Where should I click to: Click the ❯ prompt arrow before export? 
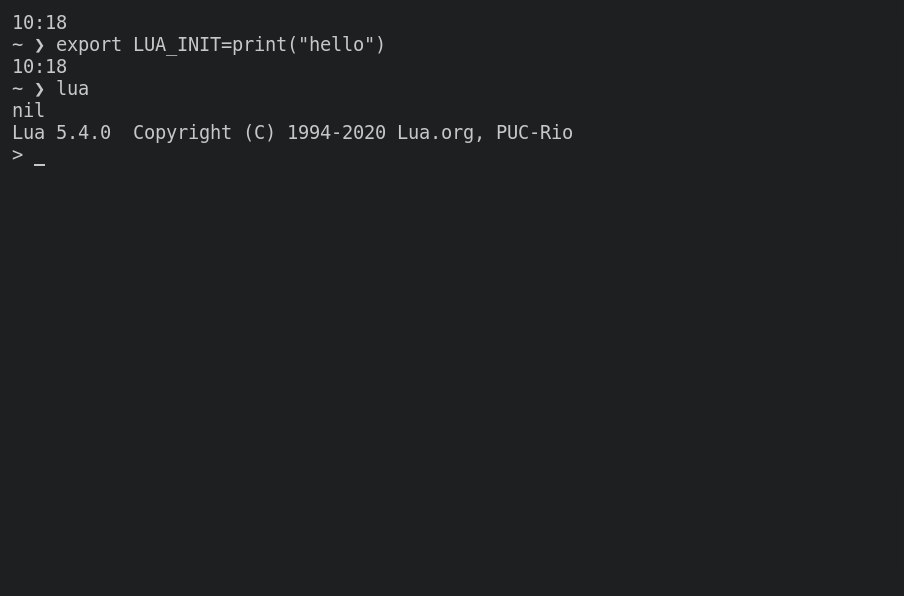pos(39,45)
